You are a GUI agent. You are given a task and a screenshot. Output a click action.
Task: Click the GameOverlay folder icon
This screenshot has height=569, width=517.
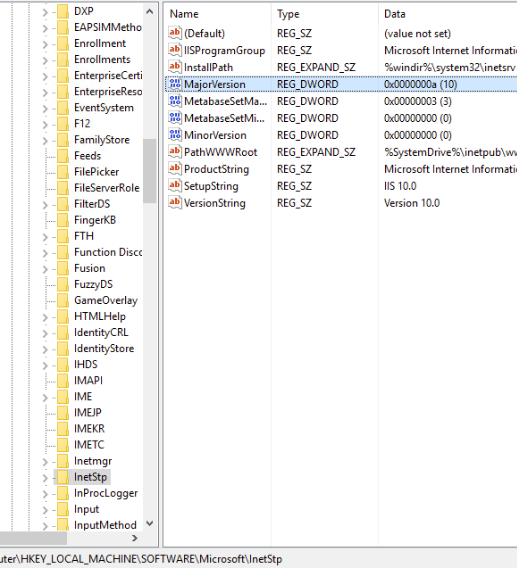coord(63,300)
